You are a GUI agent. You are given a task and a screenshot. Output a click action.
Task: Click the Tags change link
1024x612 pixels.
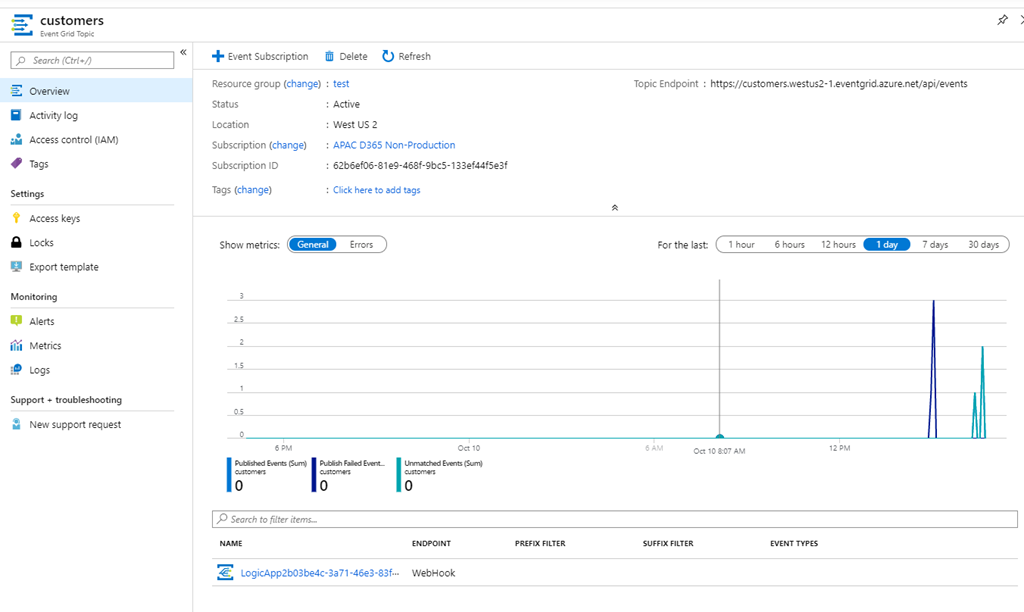[x=253, y=189]
